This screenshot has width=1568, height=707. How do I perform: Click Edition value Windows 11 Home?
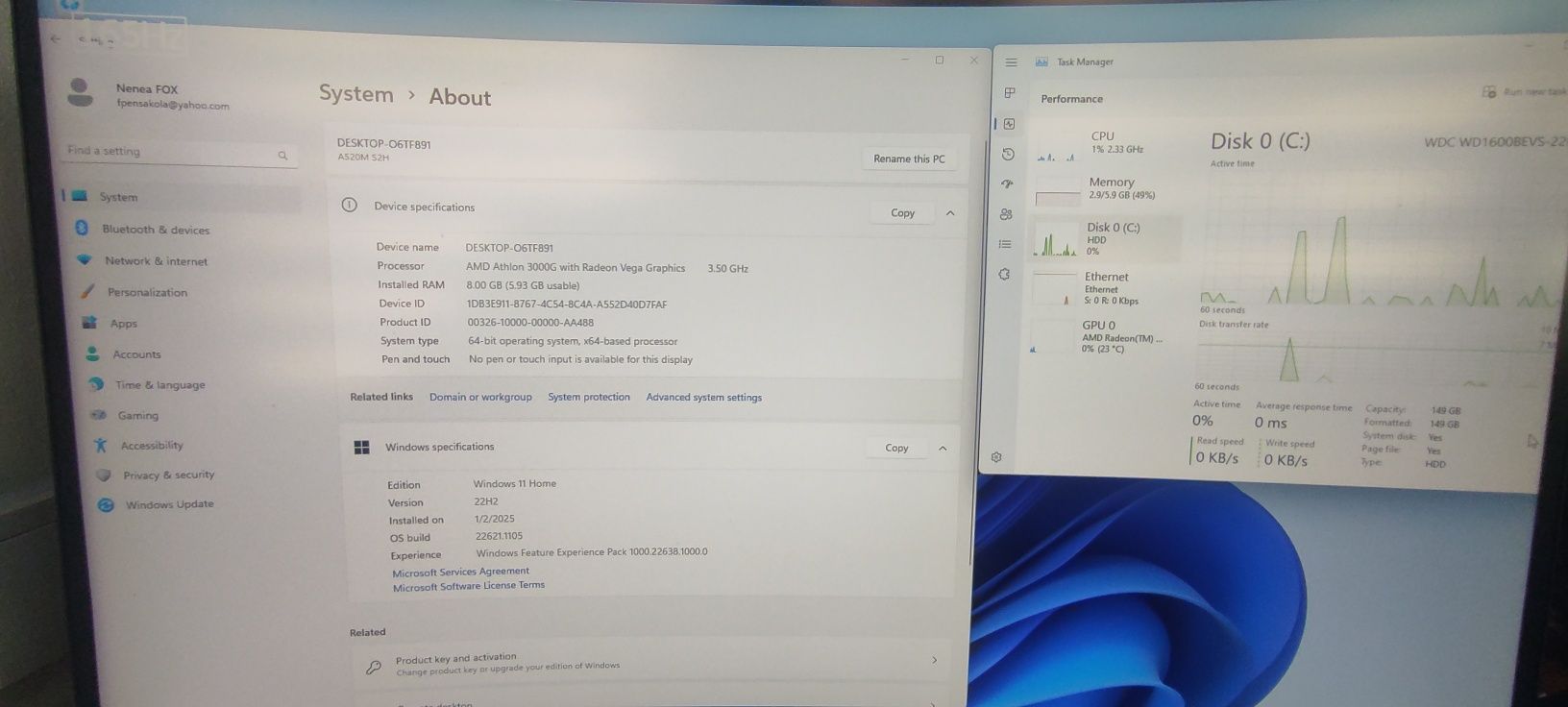(x=514, y=484)
